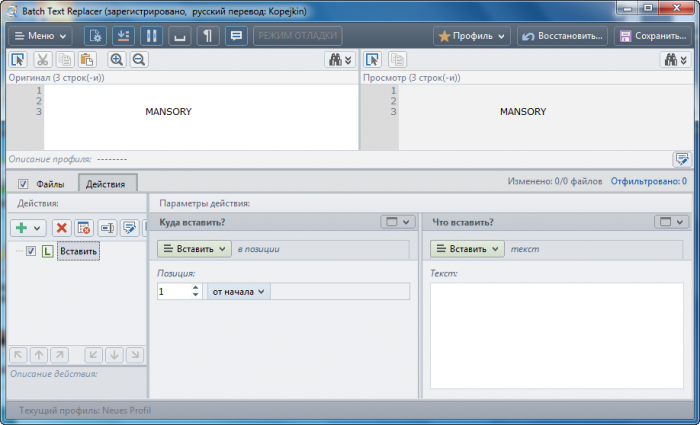The width and height of the screenshot is (700, 425).
Task: Click the Восстановить button
Action: click(x=562, y=36)
